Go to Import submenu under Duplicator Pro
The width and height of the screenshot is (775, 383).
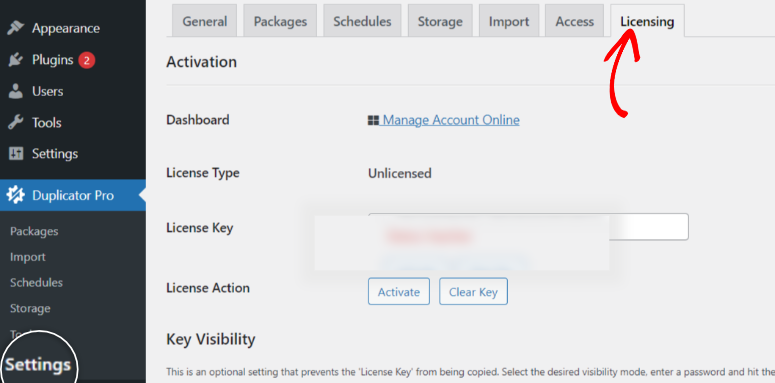[x=28, y=257]
